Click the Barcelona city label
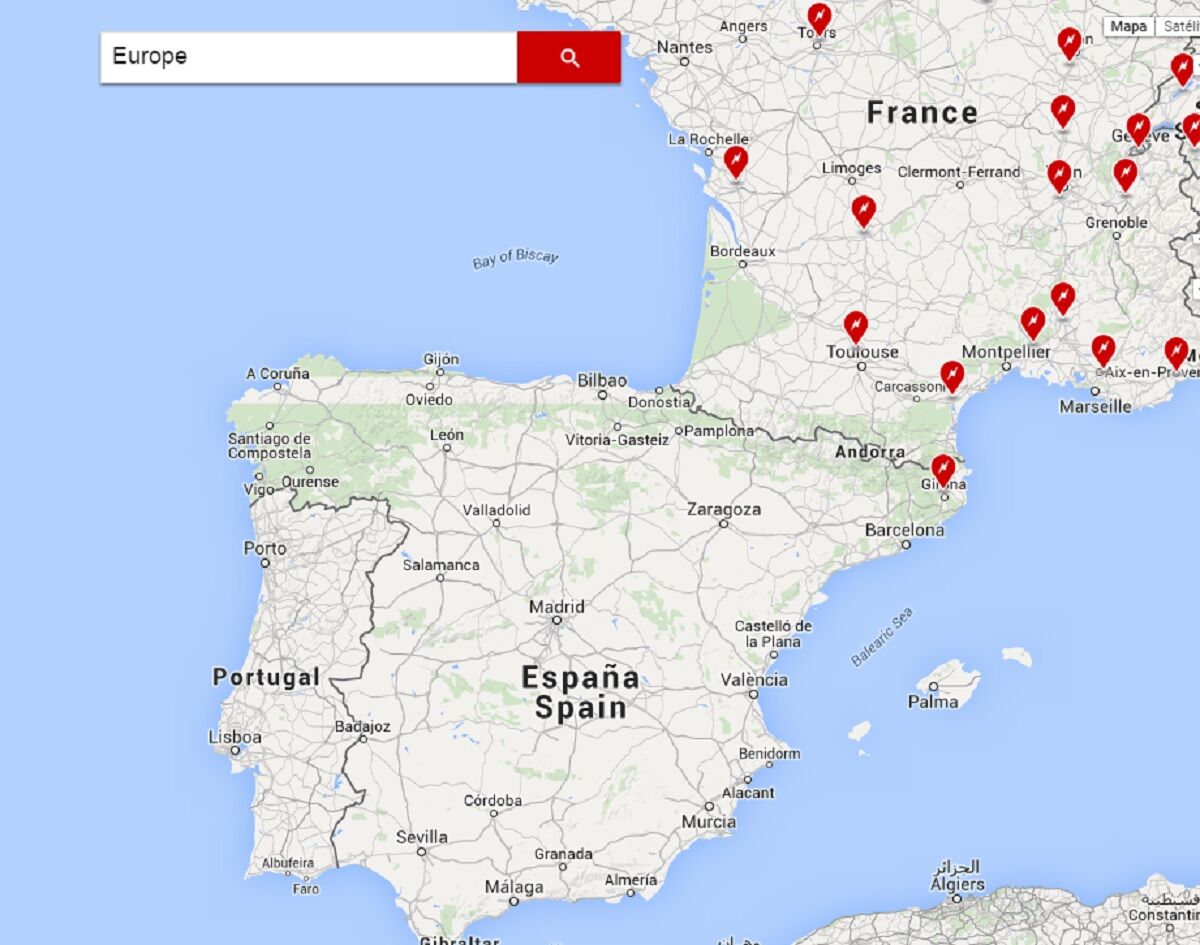 904,530
